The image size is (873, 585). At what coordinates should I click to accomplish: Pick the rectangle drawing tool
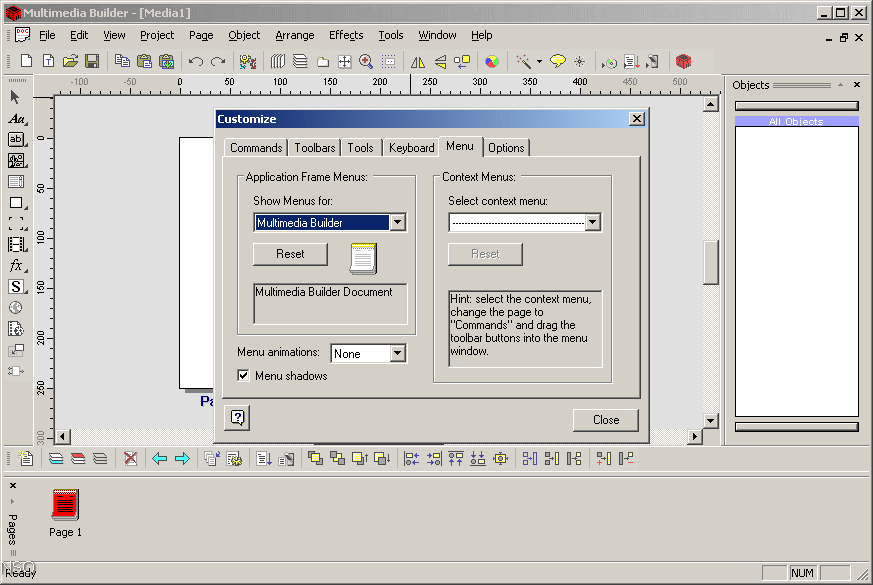(x=14, y=204)
